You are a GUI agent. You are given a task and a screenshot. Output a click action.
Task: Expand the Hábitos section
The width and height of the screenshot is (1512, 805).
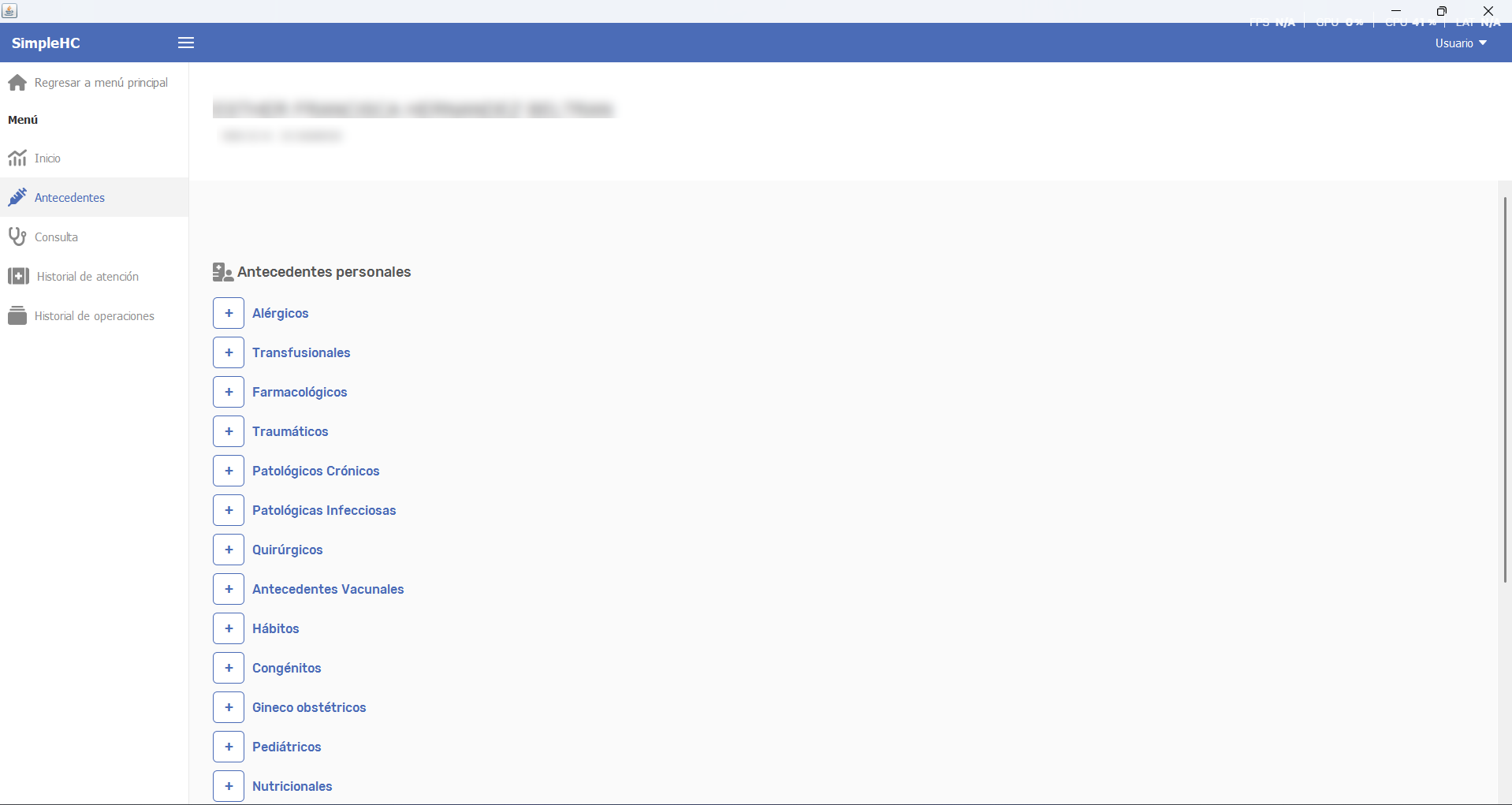[x=229, y=628]
